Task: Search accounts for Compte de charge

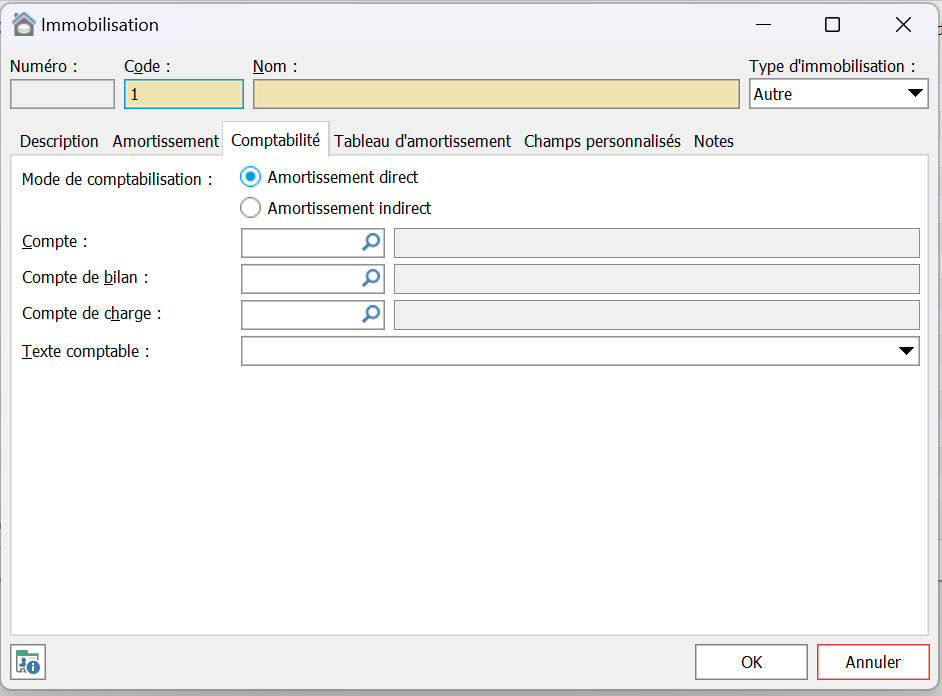Action: click(371, 314)
